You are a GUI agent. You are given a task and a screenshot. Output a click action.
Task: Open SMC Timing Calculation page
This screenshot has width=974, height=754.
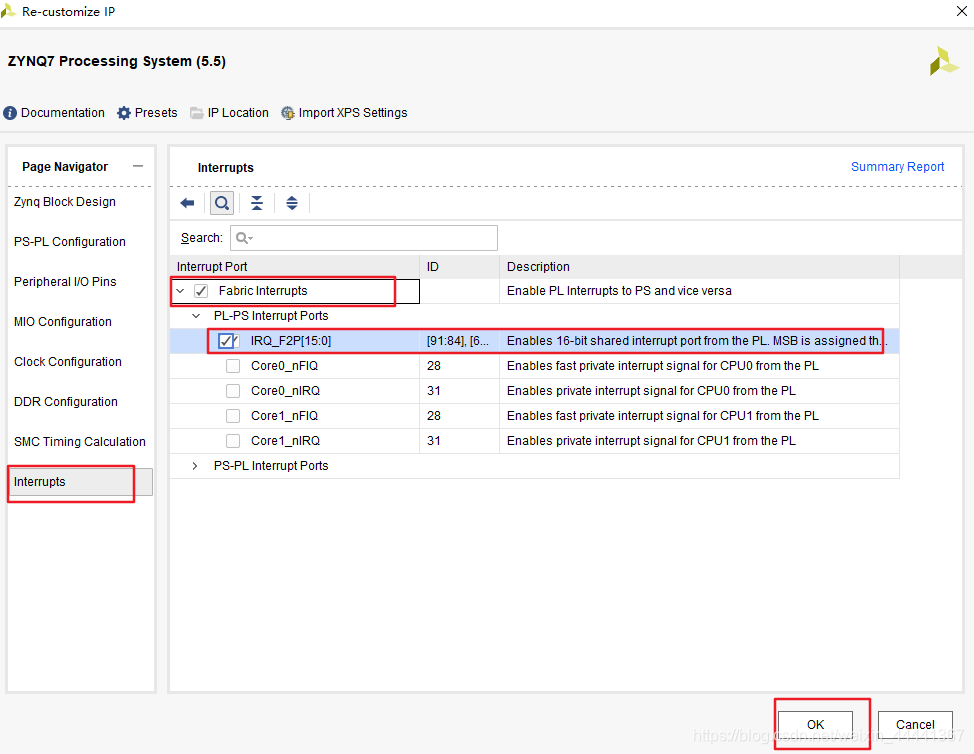pos(80,442)
